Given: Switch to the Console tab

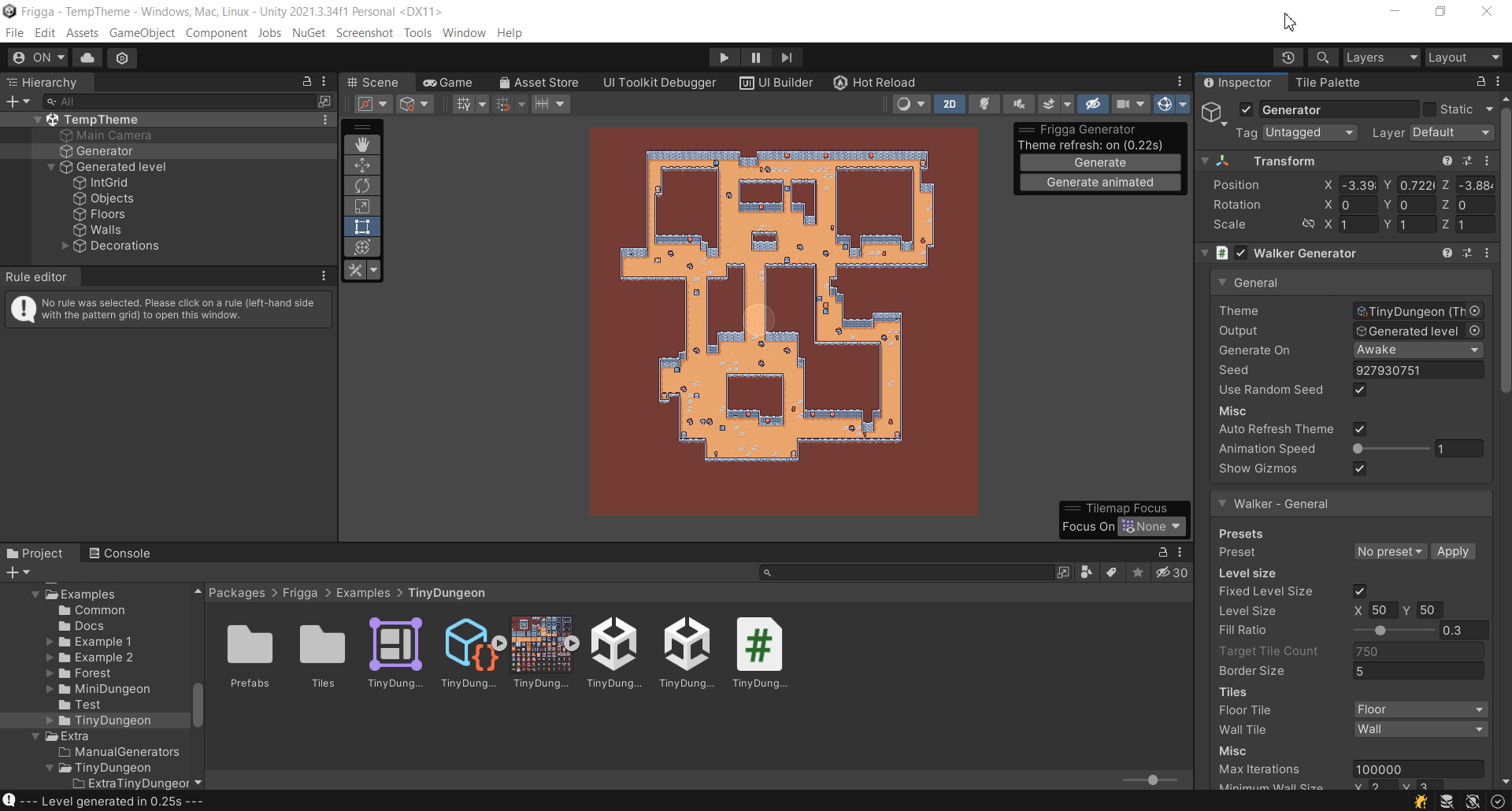Looking at the screenshot, I should point(120,554).
